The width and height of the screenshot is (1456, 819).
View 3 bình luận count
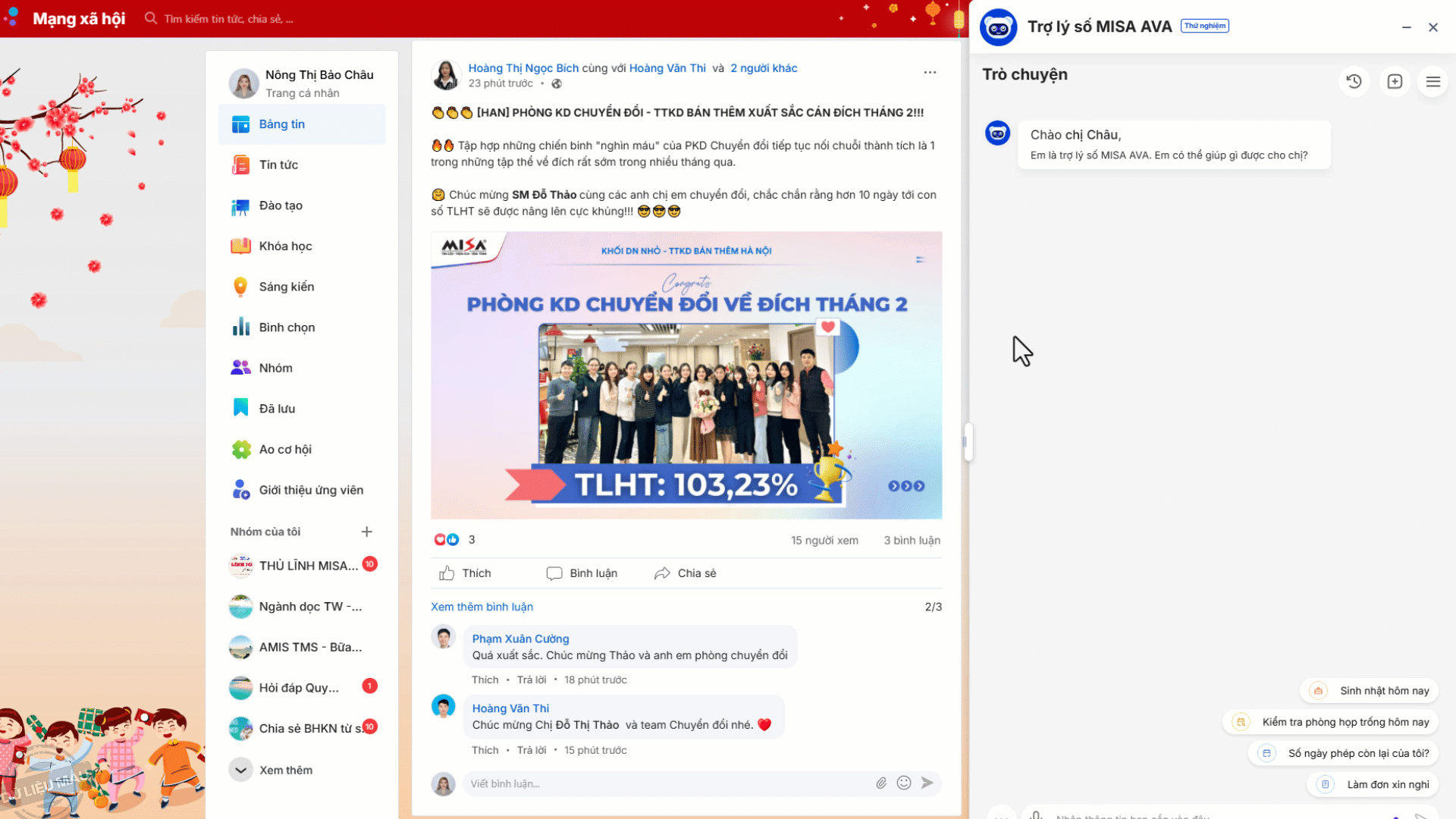click(912, 540)
